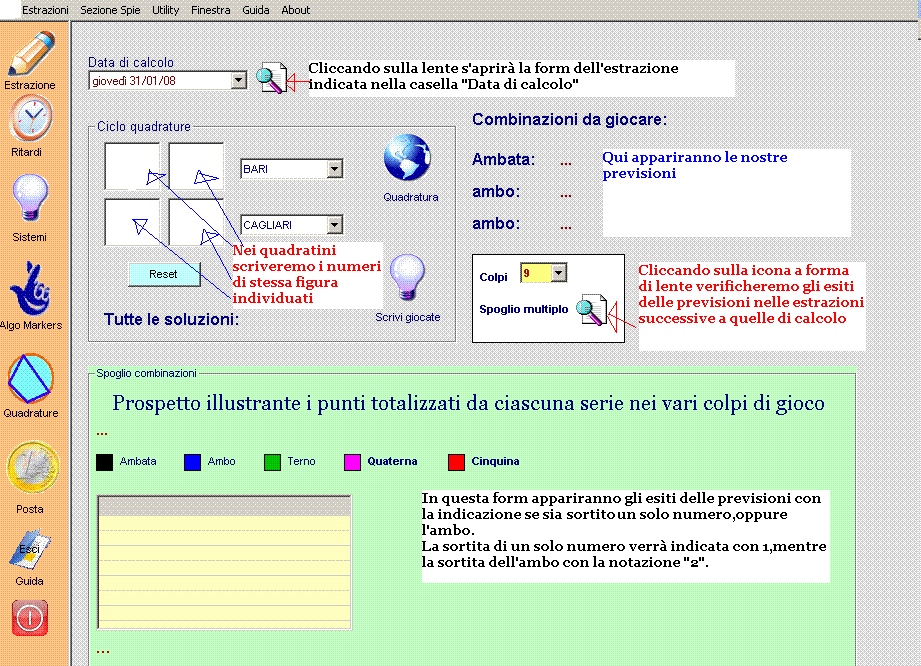Click the green Terno color swatch
Screen dimensions: 921x666
point(272,462)
